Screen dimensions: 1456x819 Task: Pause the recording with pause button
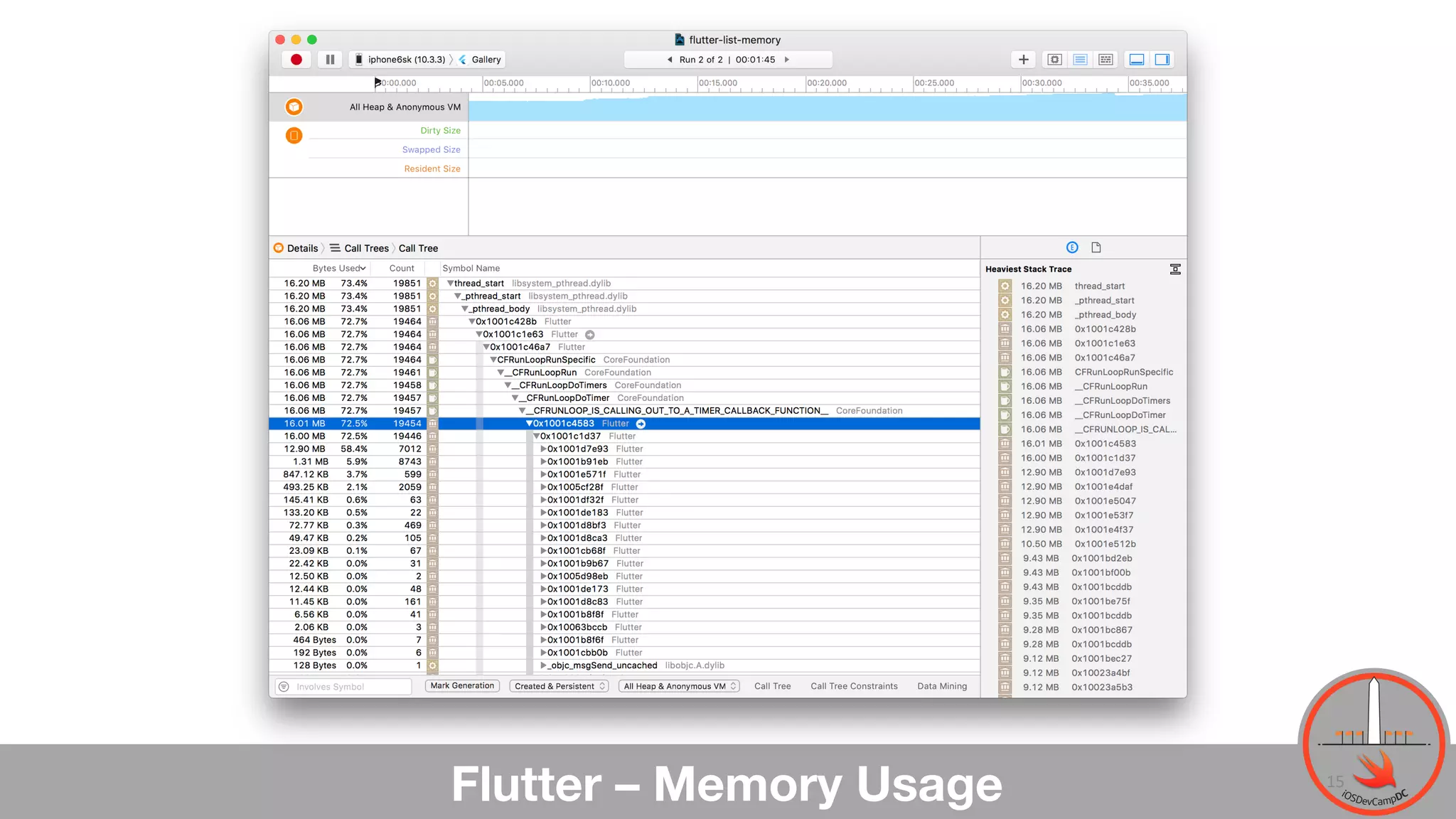(330, 60)
